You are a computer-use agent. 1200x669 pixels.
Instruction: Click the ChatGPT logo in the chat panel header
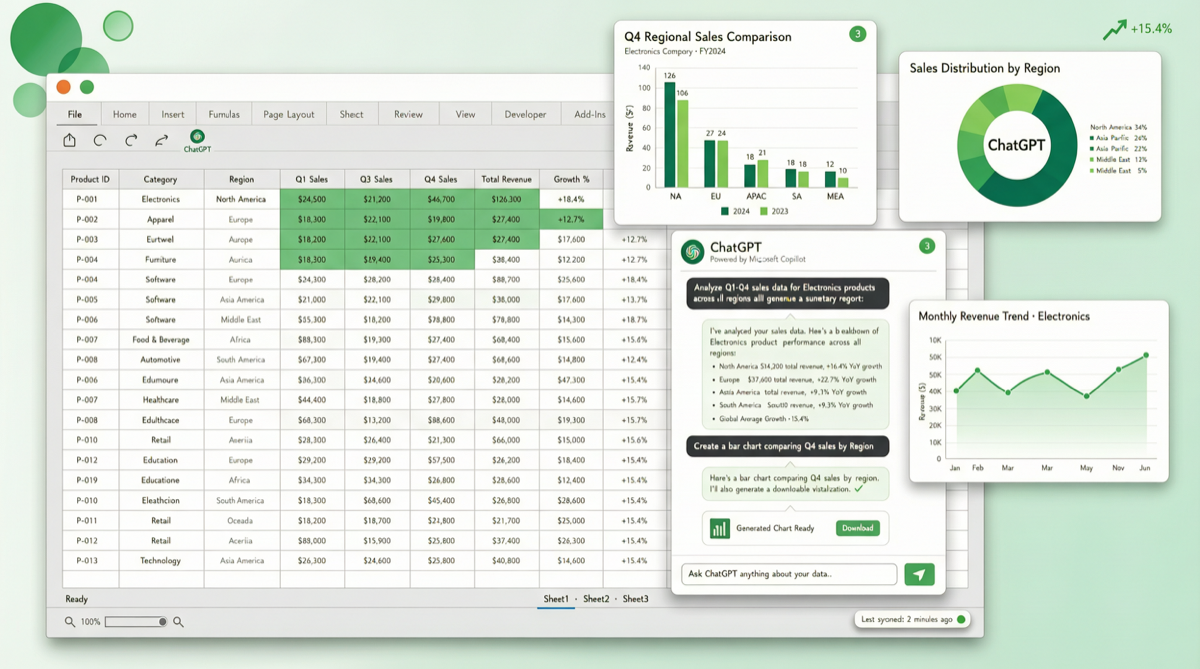[692, 252]
